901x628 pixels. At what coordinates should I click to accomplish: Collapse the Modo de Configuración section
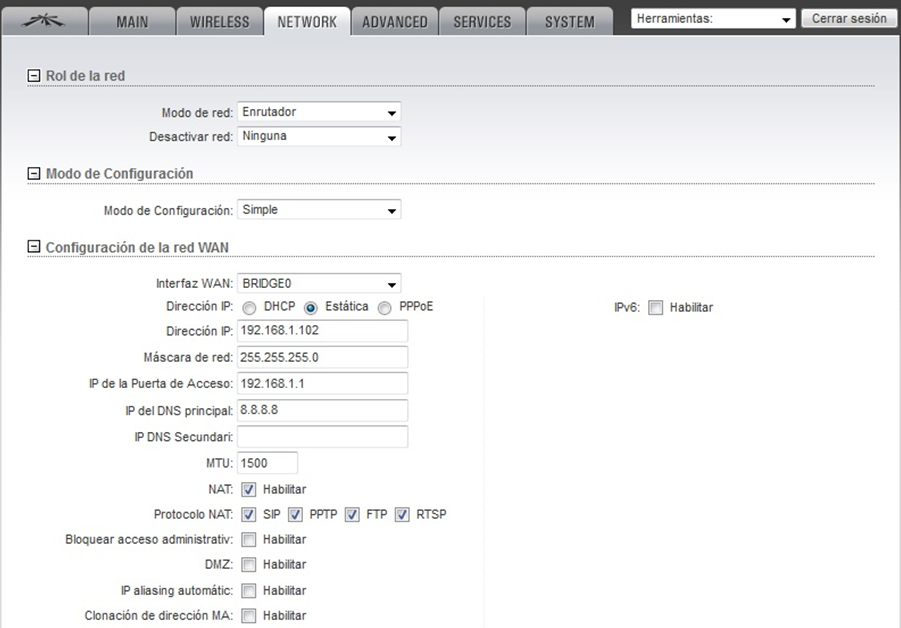(34, 173)
